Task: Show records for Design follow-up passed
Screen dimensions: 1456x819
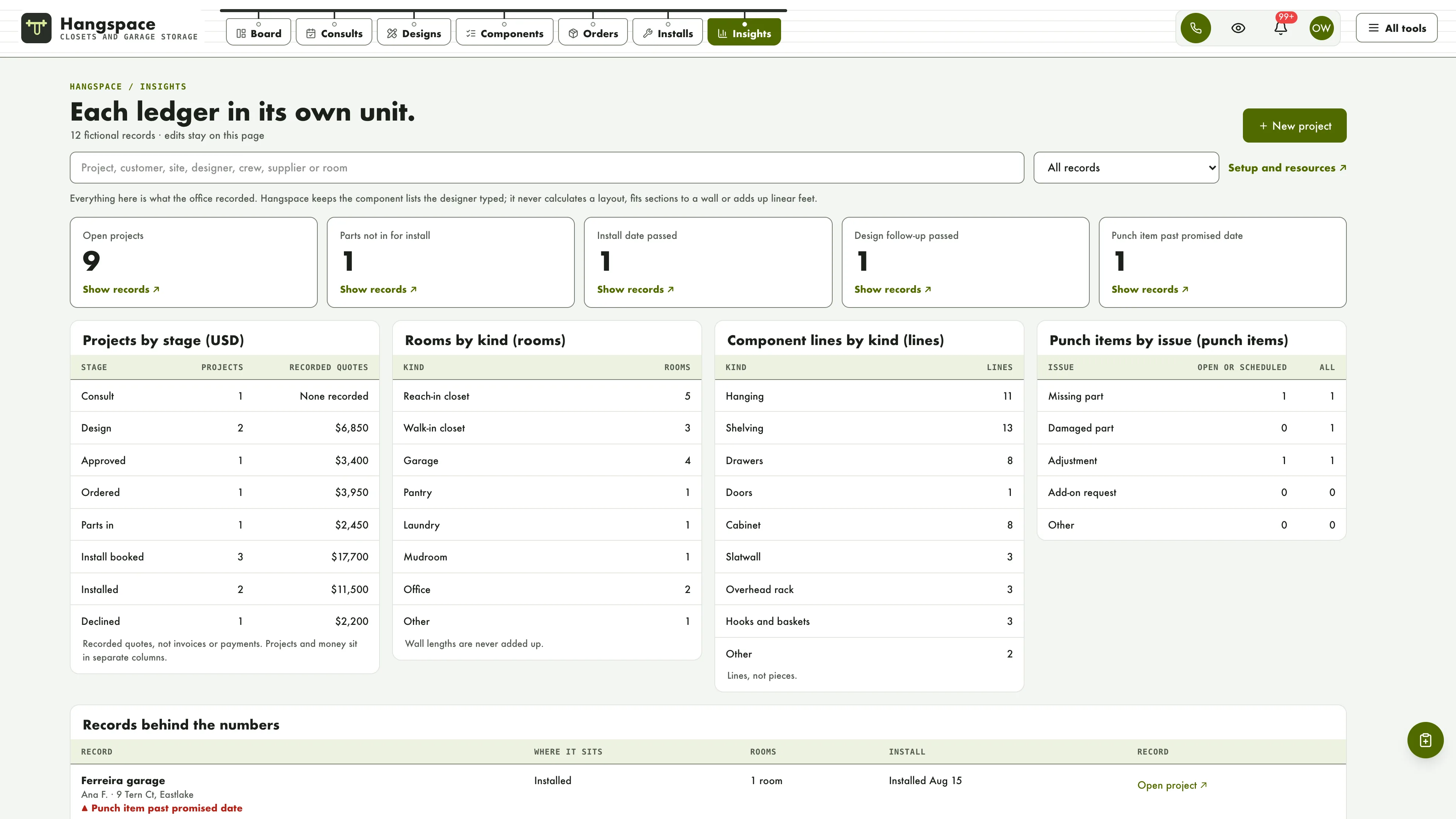Action: [x=893, y=289]
